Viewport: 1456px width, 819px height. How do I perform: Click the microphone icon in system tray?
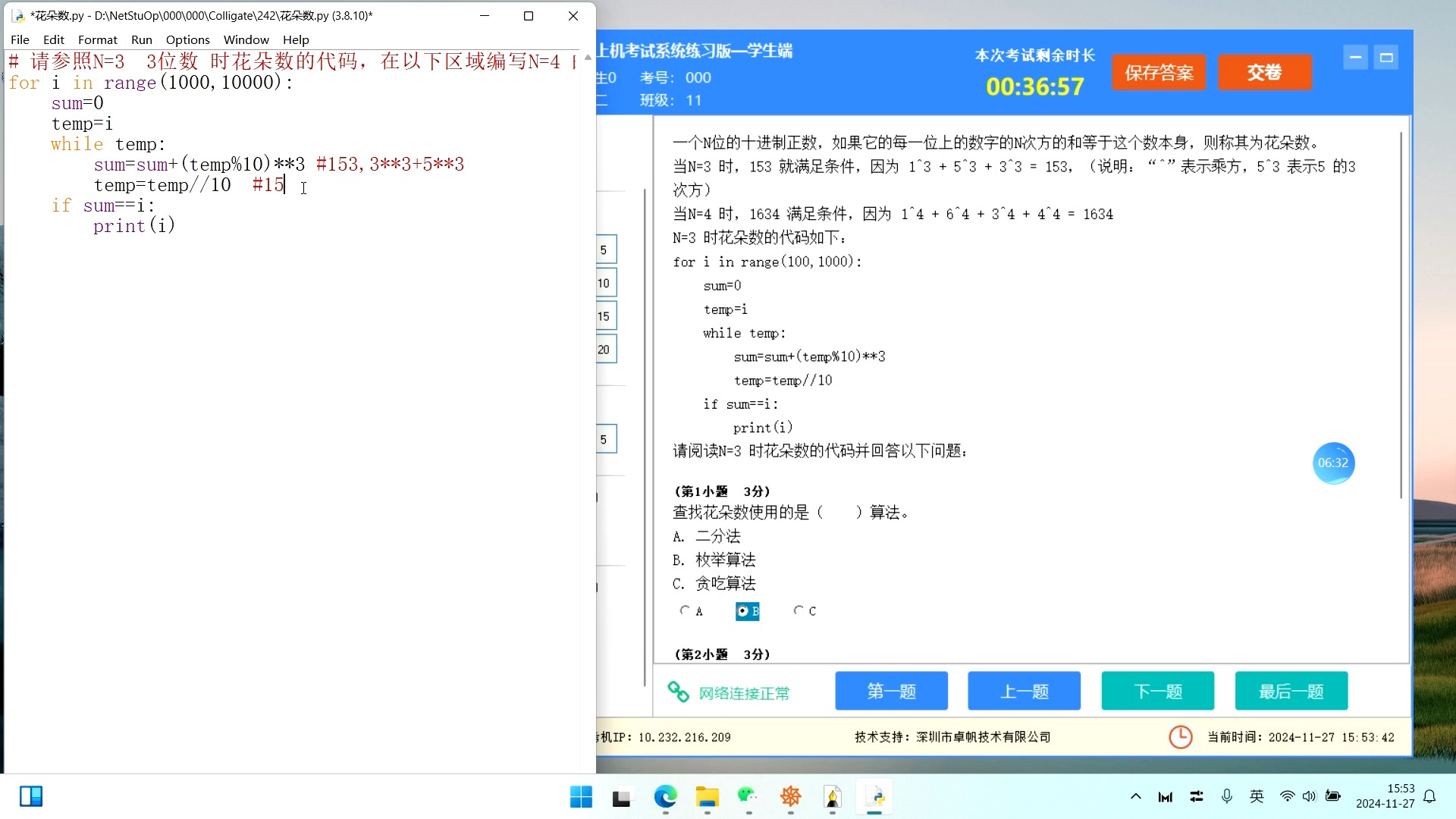(x=1226, y=796)
